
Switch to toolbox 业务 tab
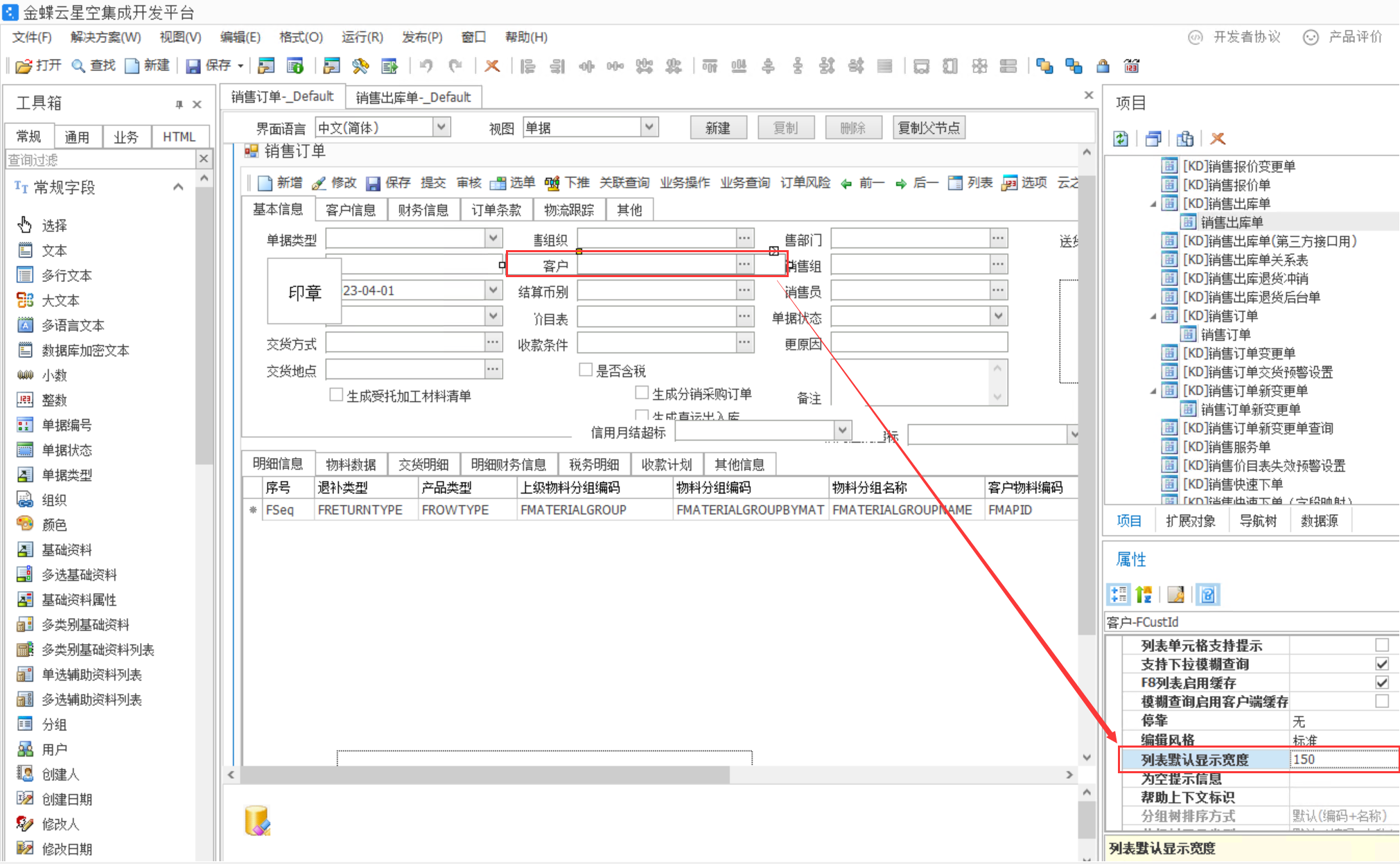point(125,136)
